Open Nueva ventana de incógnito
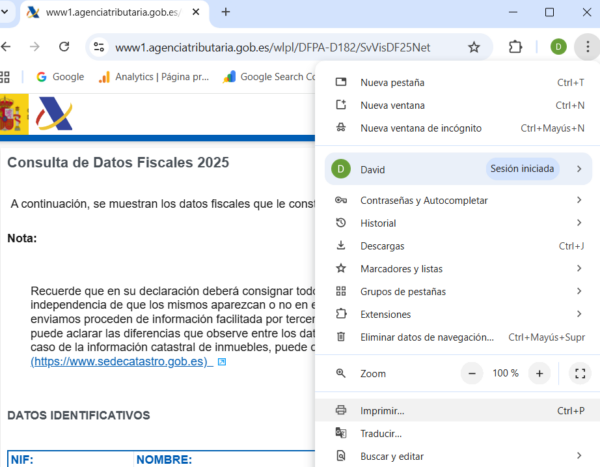 (x=458, y=128)
